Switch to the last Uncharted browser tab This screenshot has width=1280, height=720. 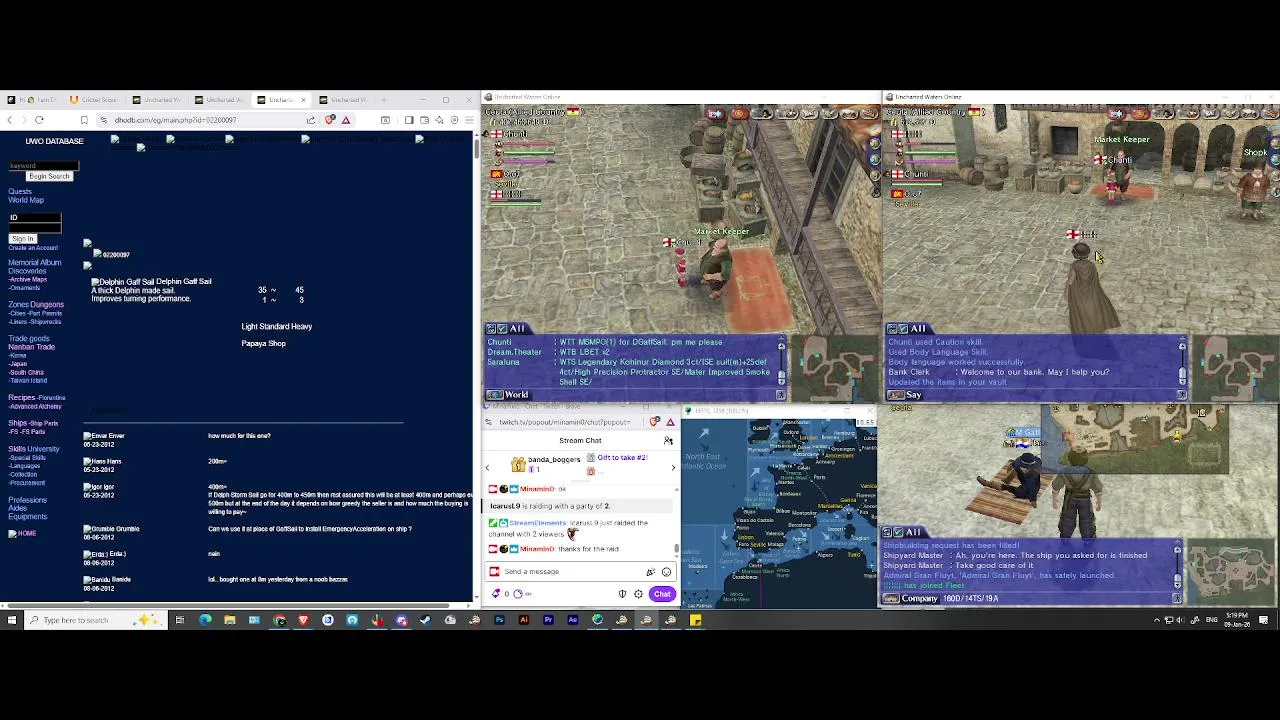[344, 100]
